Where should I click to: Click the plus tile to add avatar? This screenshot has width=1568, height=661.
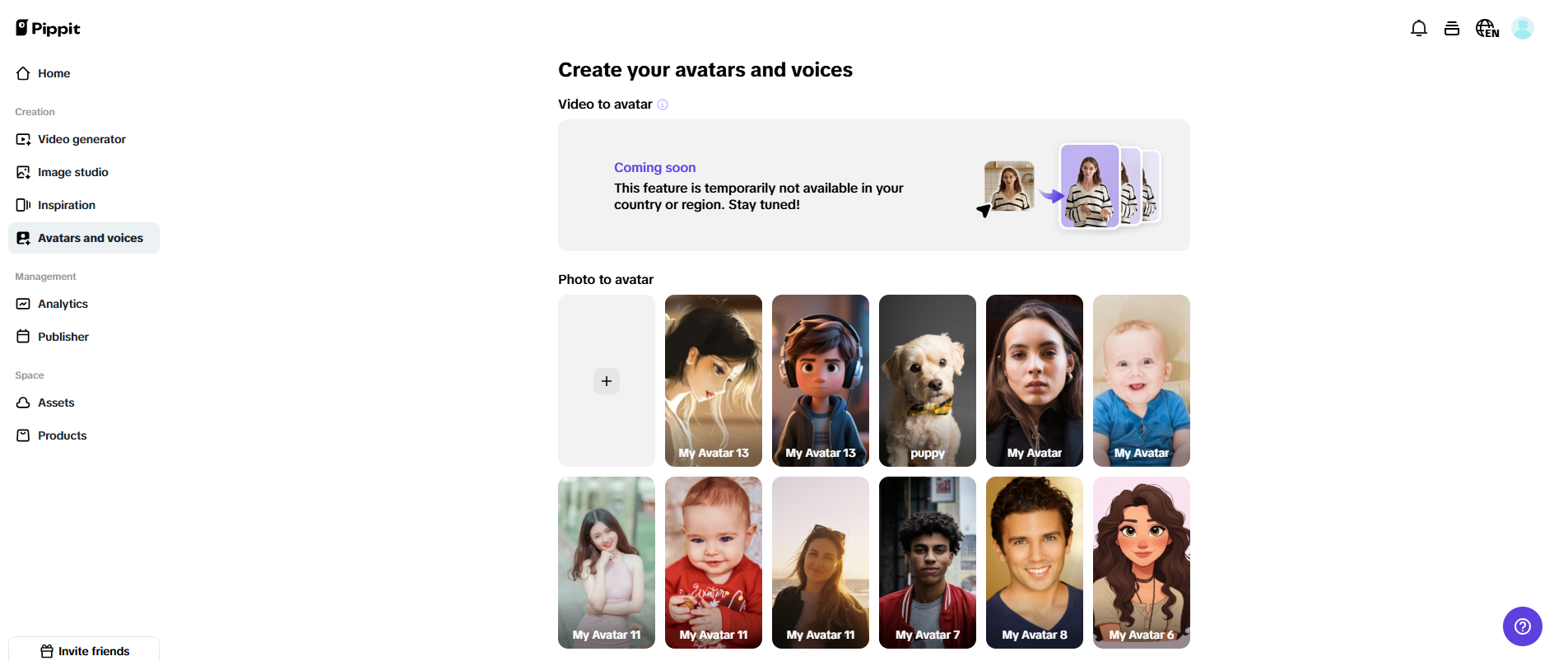(607, 381)
